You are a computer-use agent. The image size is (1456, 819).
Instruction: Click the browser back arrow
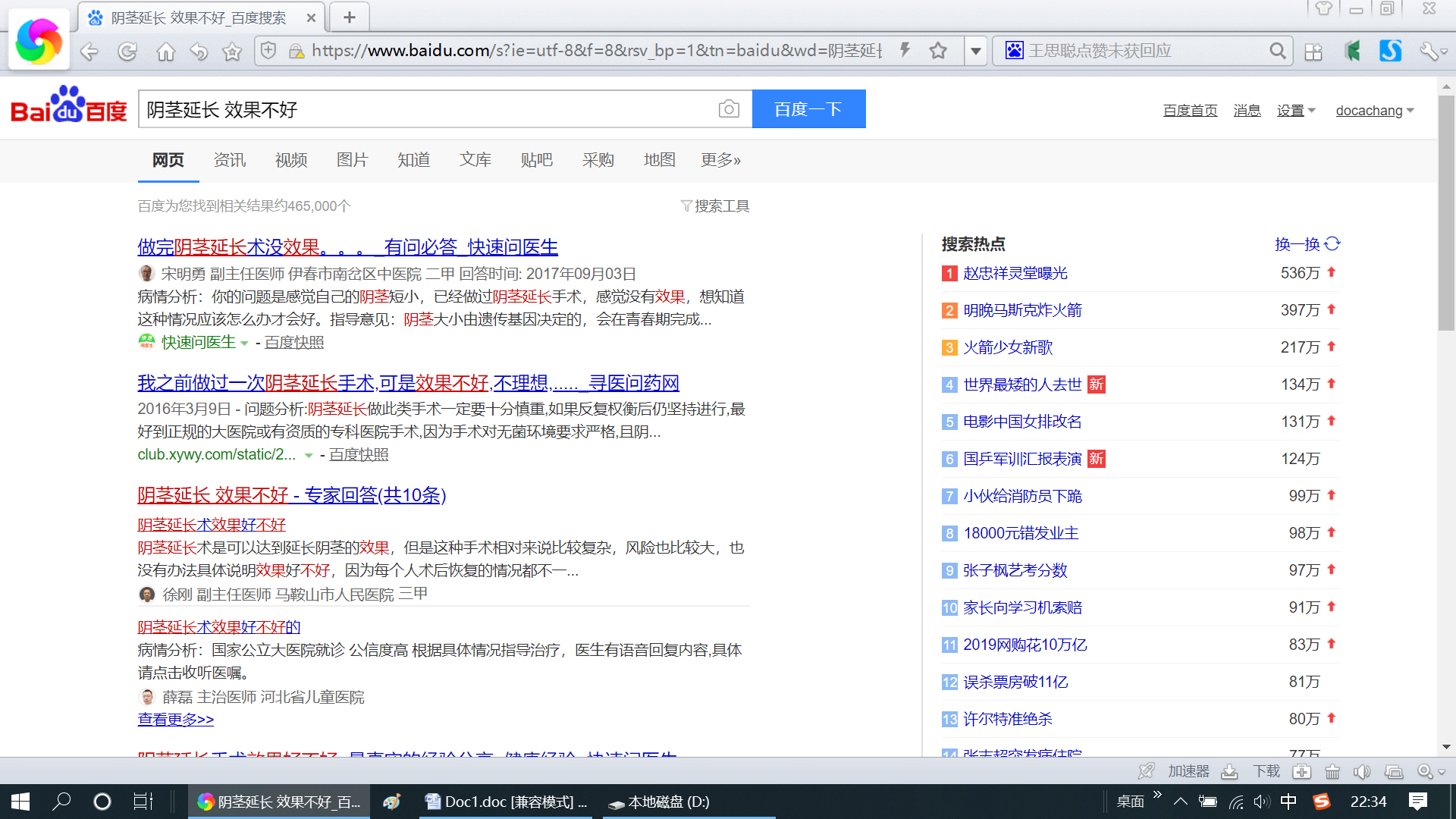click(x=89, y=52)
